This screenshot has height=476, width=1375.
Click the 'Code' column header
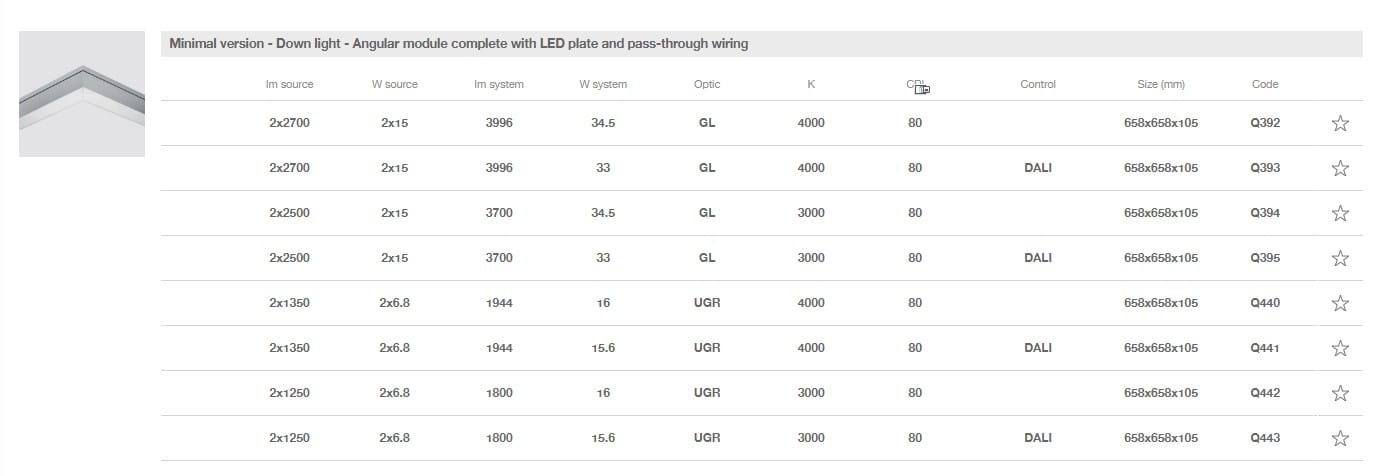click(x=1265, y=85)
